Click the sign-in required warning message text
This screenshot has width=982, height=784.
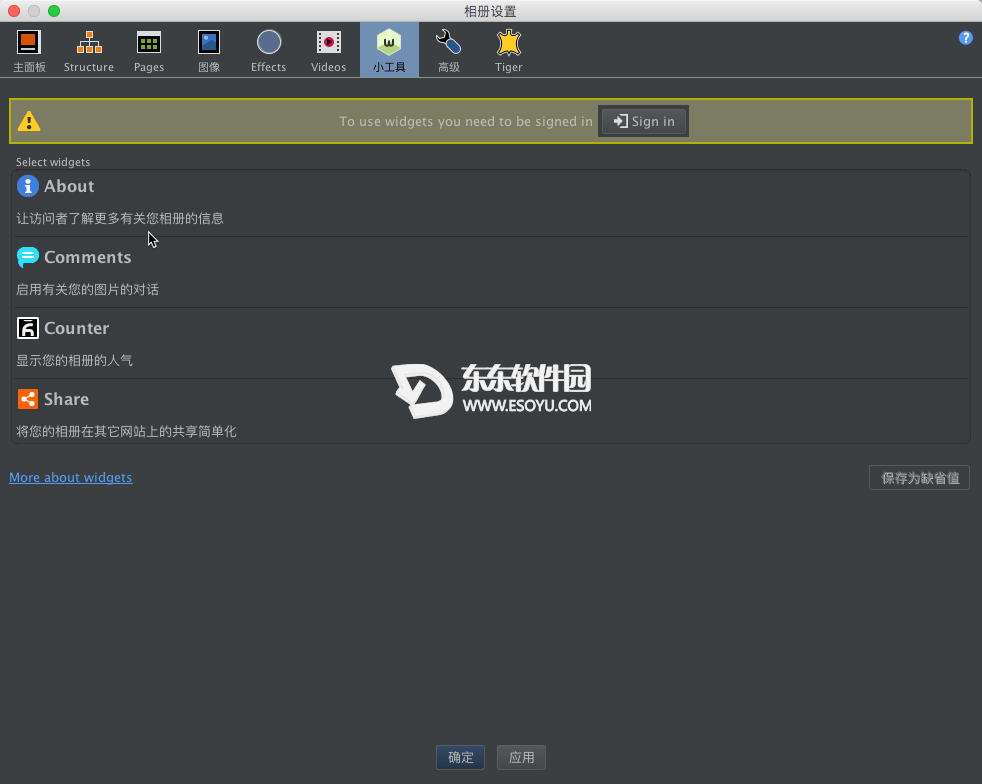465,121
